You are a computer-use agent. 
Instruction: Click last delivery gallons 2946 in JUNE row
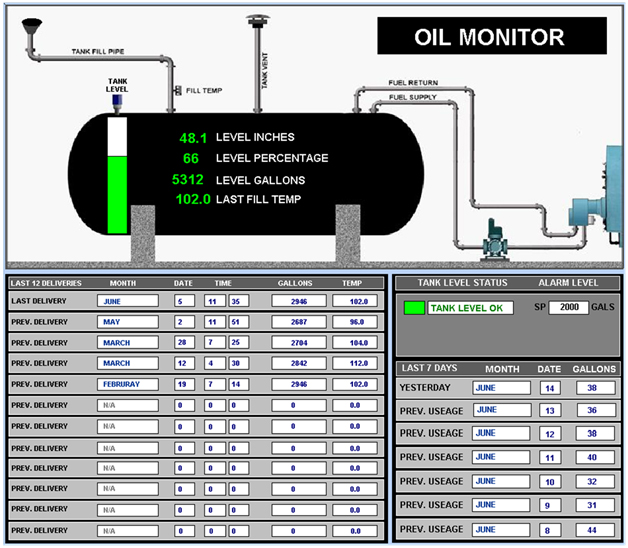click(299, 301)
